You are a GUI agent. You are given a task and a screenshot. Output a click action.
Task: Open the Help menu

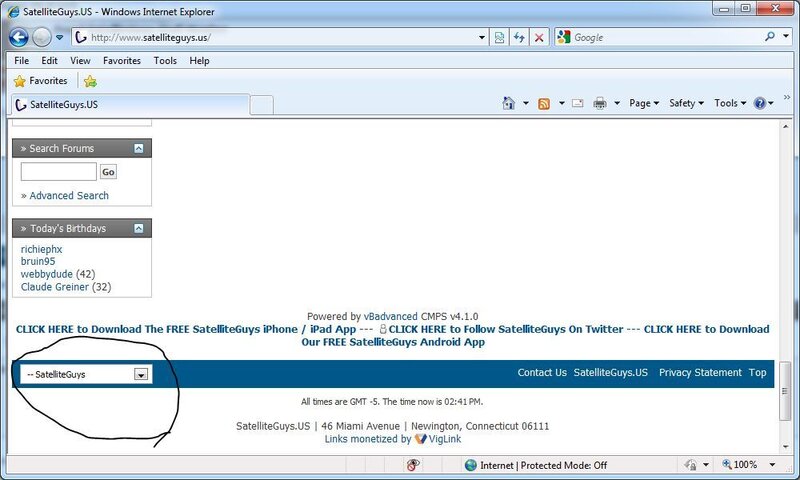(199, 61)
